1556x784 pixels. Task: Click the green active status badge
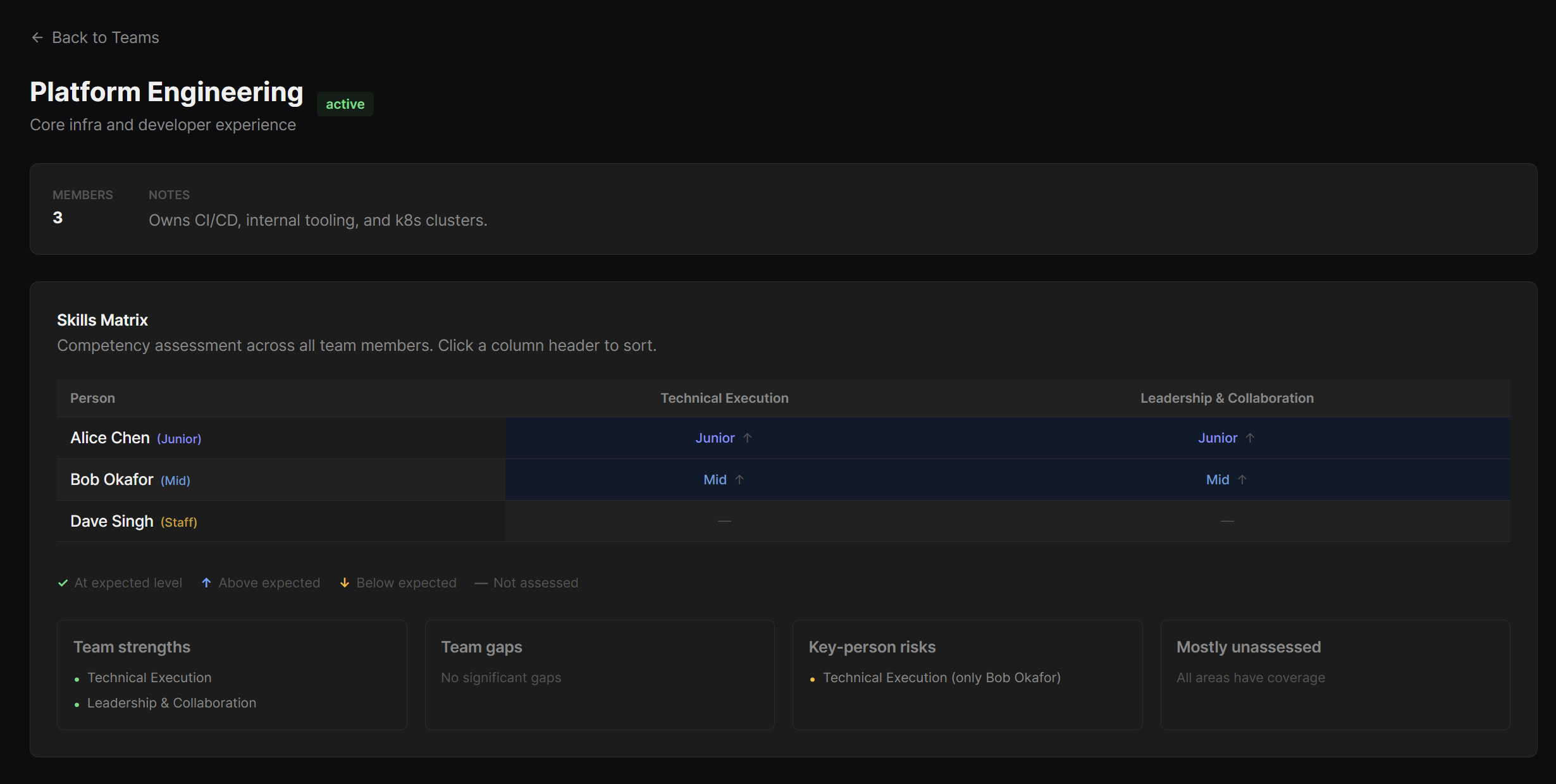click(345, 104)
